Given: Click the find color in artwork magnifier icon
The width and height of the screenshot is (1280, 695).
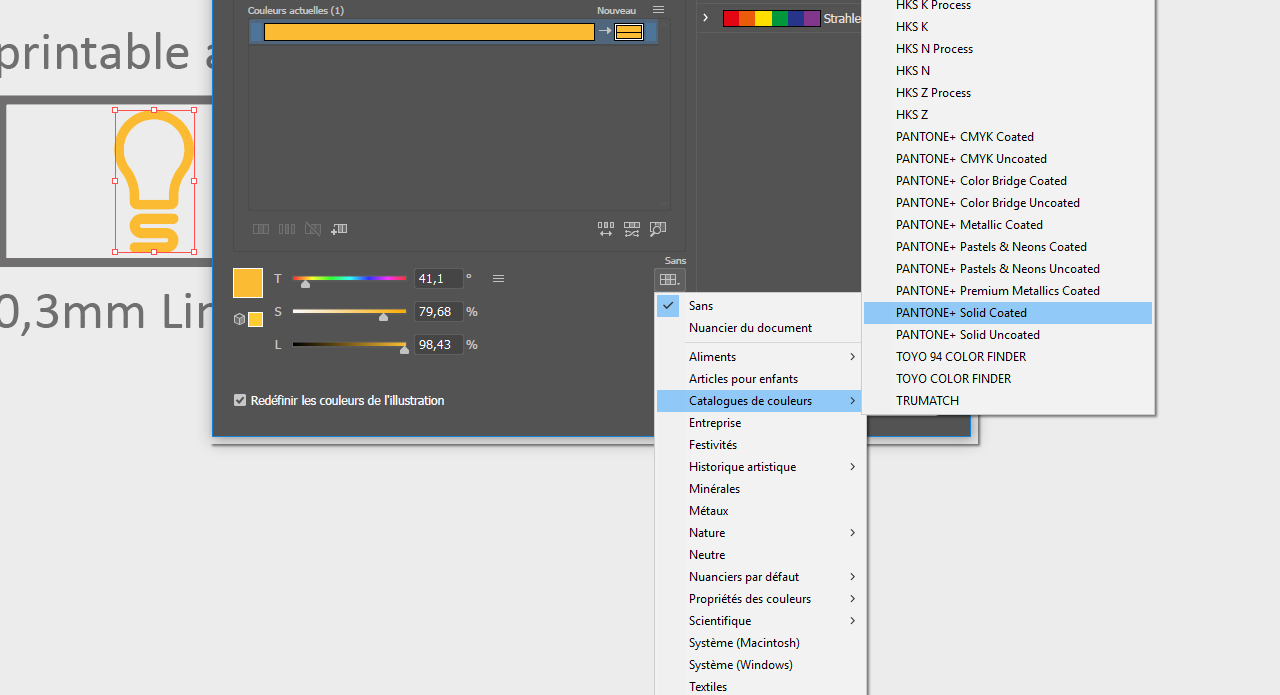Looking at the screenshot, I should [658, 229].
